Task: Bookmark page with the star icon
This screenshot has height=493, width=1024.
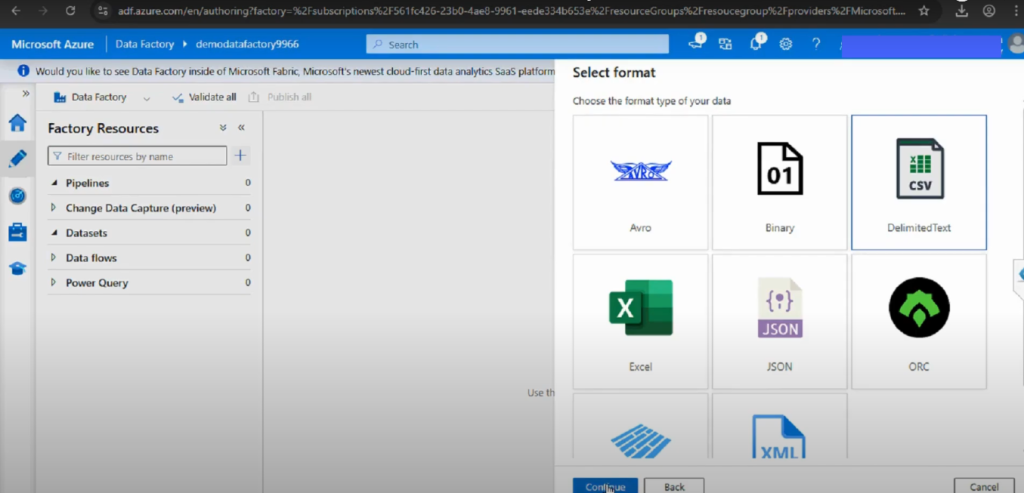Action: tap(923, 10)
